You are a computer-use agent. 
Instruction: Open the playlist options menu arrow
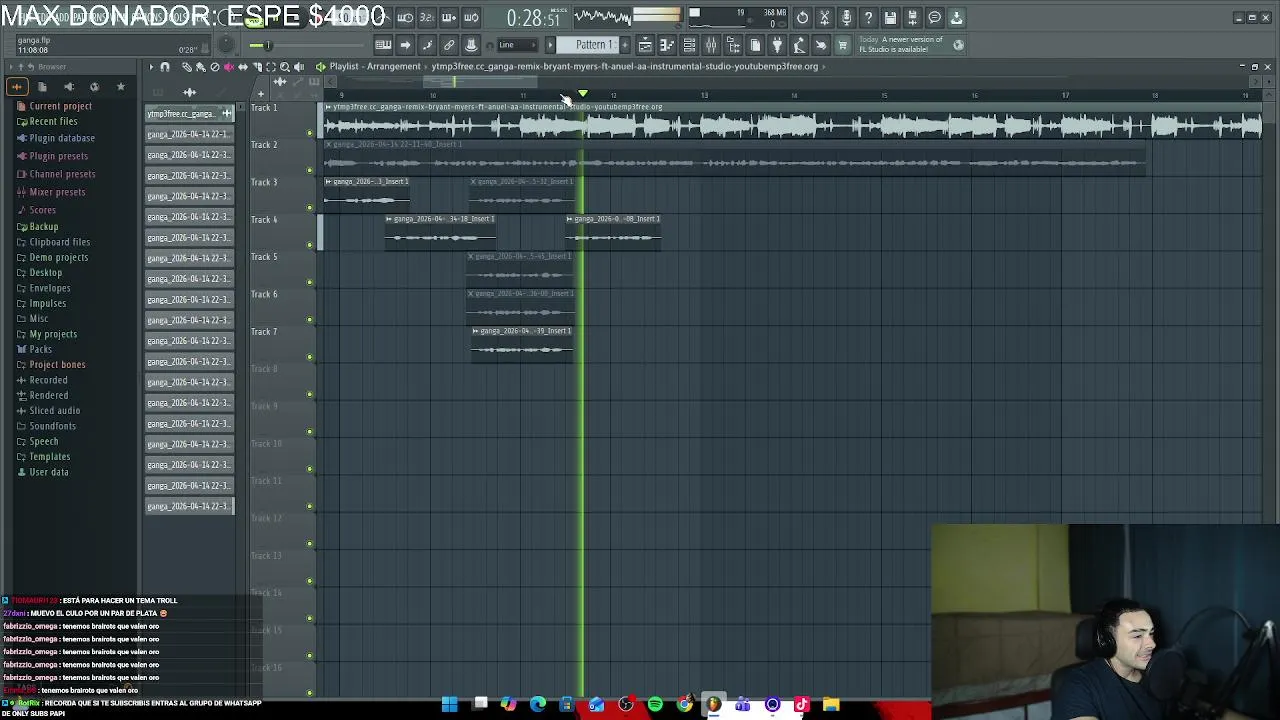pyautogui.click(x=151, y=67)
